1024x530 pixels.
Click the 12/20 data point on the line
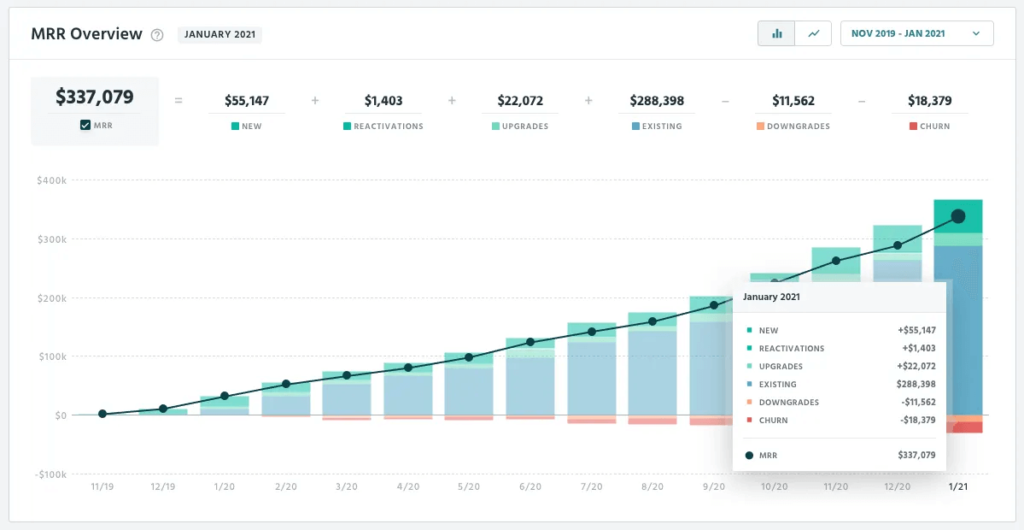[897, 245]
